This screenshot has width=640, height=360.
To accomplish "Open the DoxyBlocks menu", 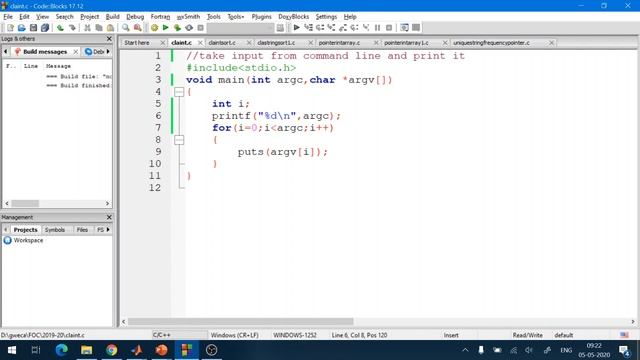I will tap(293, 17).
